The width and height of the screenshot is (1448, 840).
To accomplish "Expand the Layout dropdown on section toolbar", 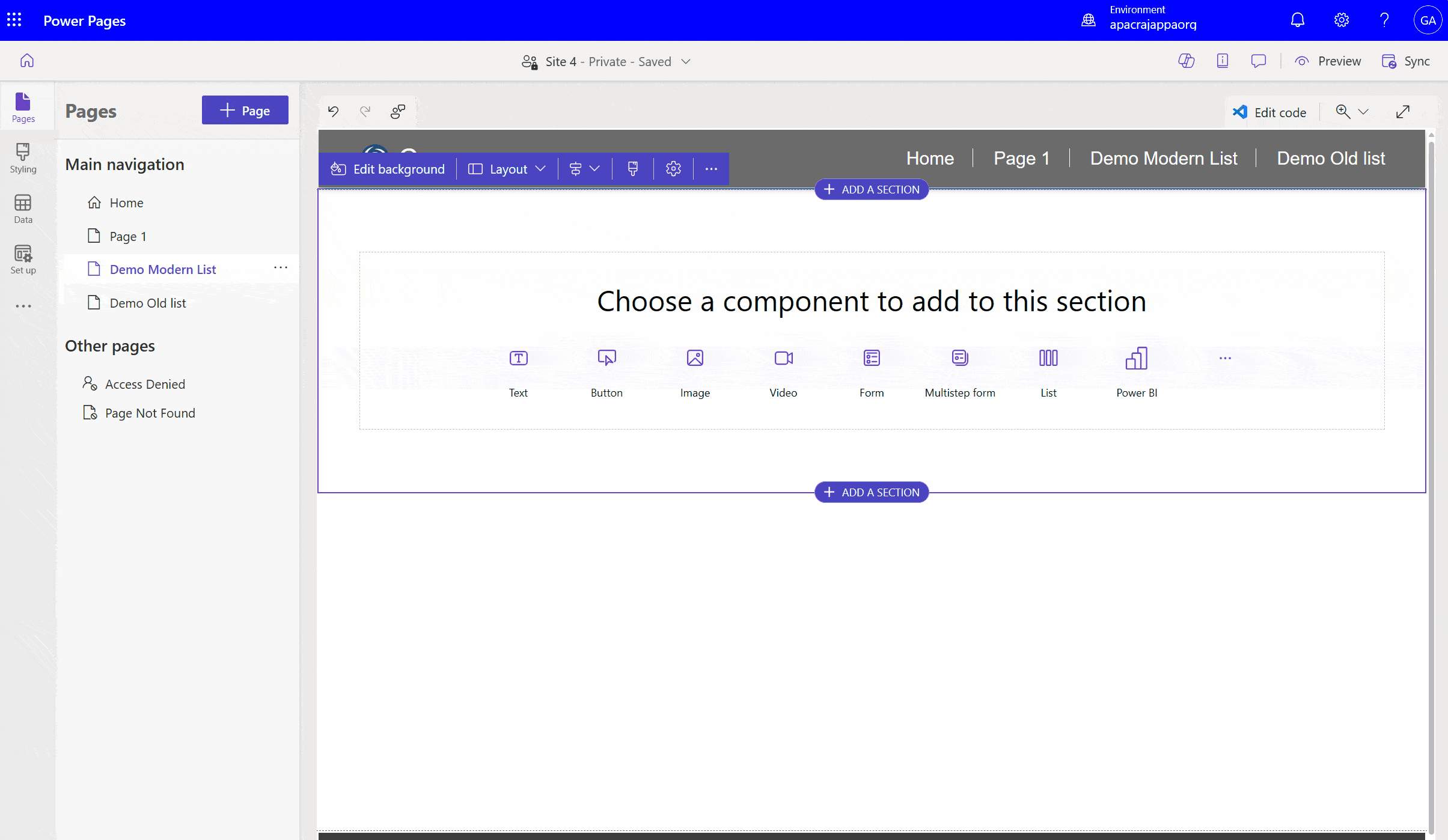I will coord(540,169).
